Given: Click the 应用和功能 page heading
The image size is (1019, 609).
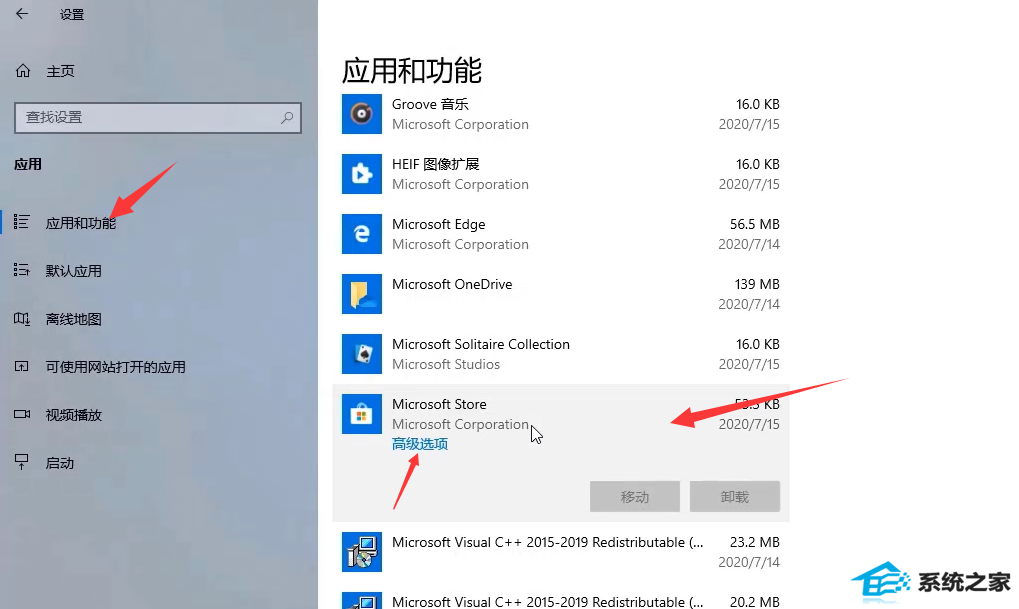Looking at the screenshot, I should click(412, 70).
